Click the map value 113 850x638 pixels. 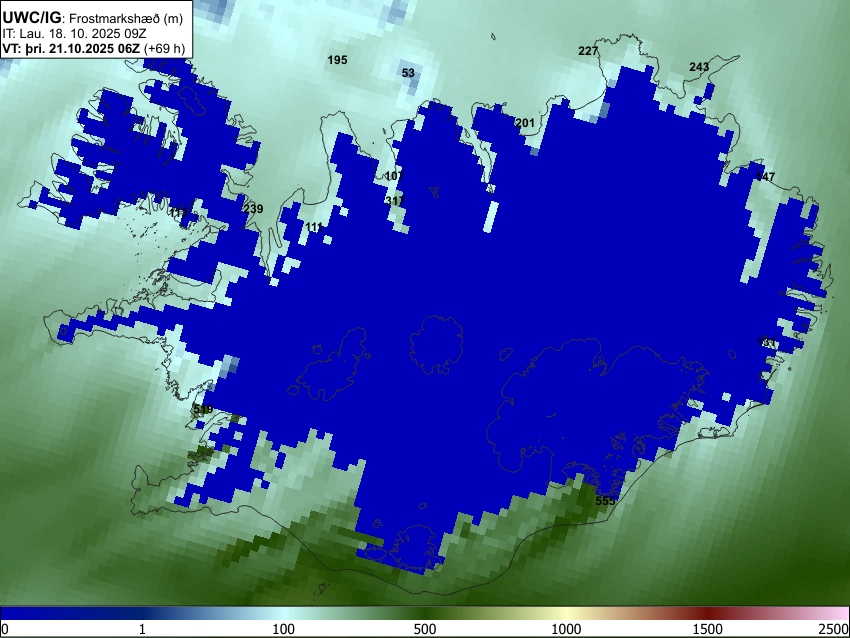[178, 212]
